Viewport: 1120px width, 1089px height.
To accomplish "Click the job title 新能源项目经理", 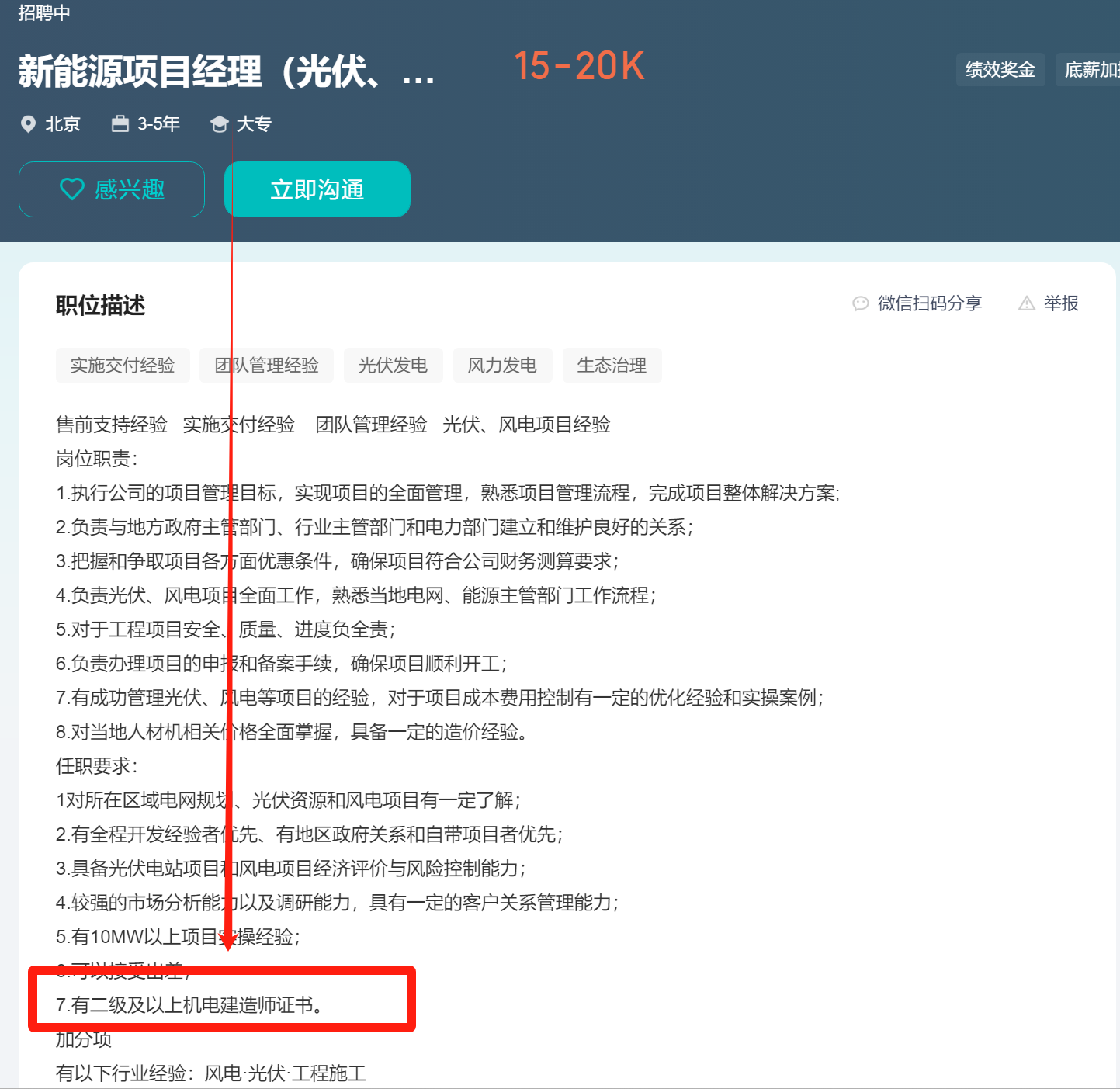I will click(227, 71).
